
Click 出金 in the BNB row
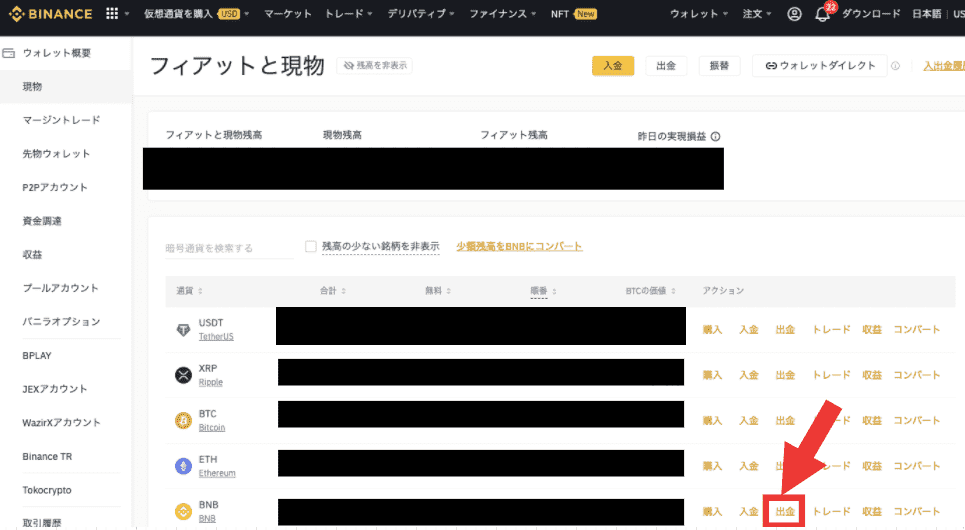click(x=785, y=512)
